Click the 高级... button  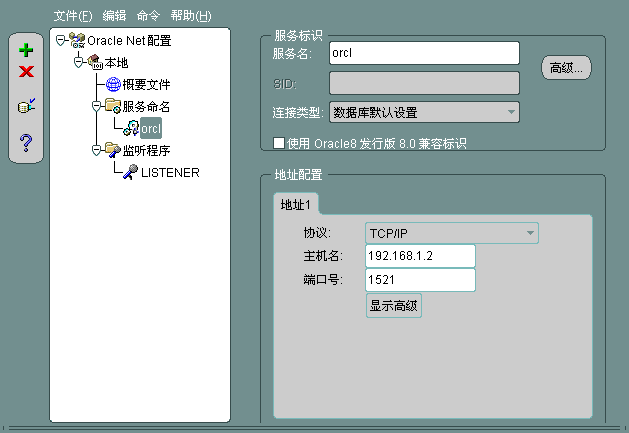click(x=566, y=68)
